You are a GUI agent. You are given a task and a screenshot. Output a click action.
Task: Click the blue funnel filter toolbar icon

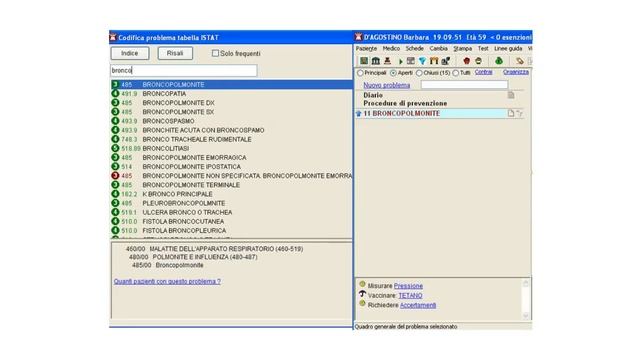[422, 61]
